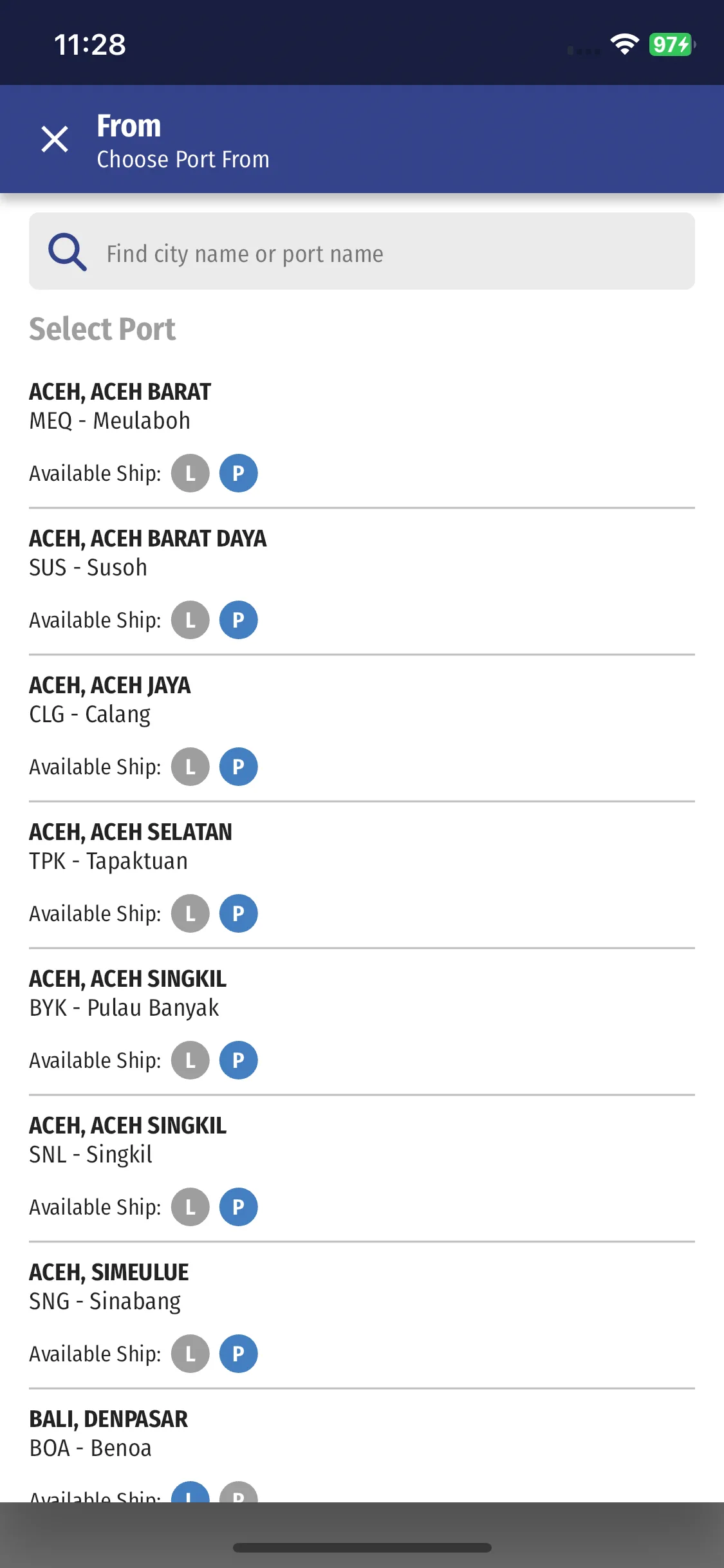Tap the L ship badge for Sinabang
This screenshot has height=1568, width=724.
pos(190,1354)
